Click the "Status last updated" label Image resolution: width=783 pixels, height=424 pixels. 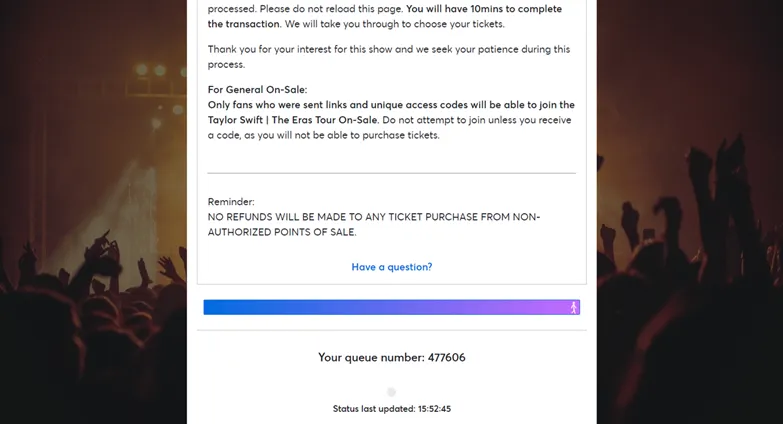pos(374,409)
